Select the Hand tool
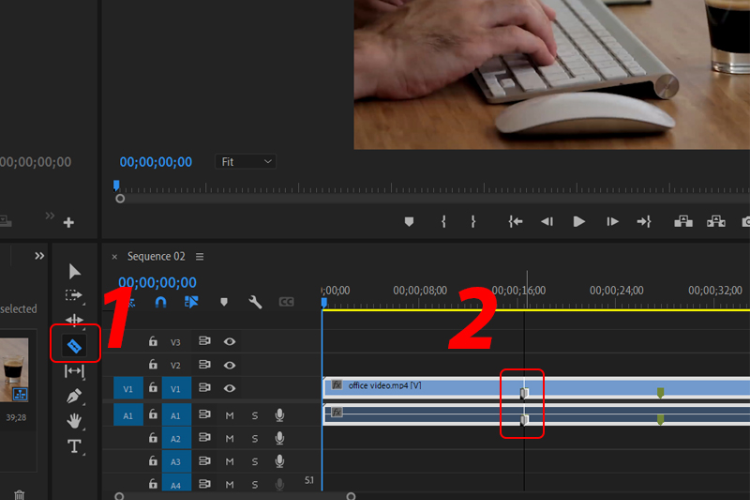This screenshot has width=750, height=500. (74, 421)
